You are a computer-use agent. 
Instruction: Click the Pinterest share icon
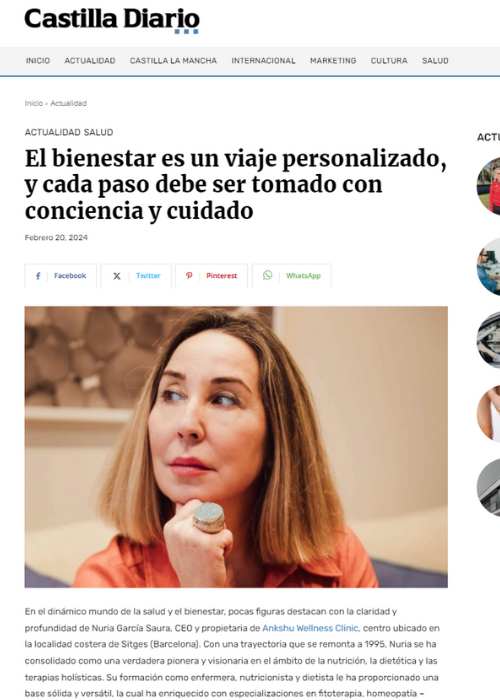(189, 275)
